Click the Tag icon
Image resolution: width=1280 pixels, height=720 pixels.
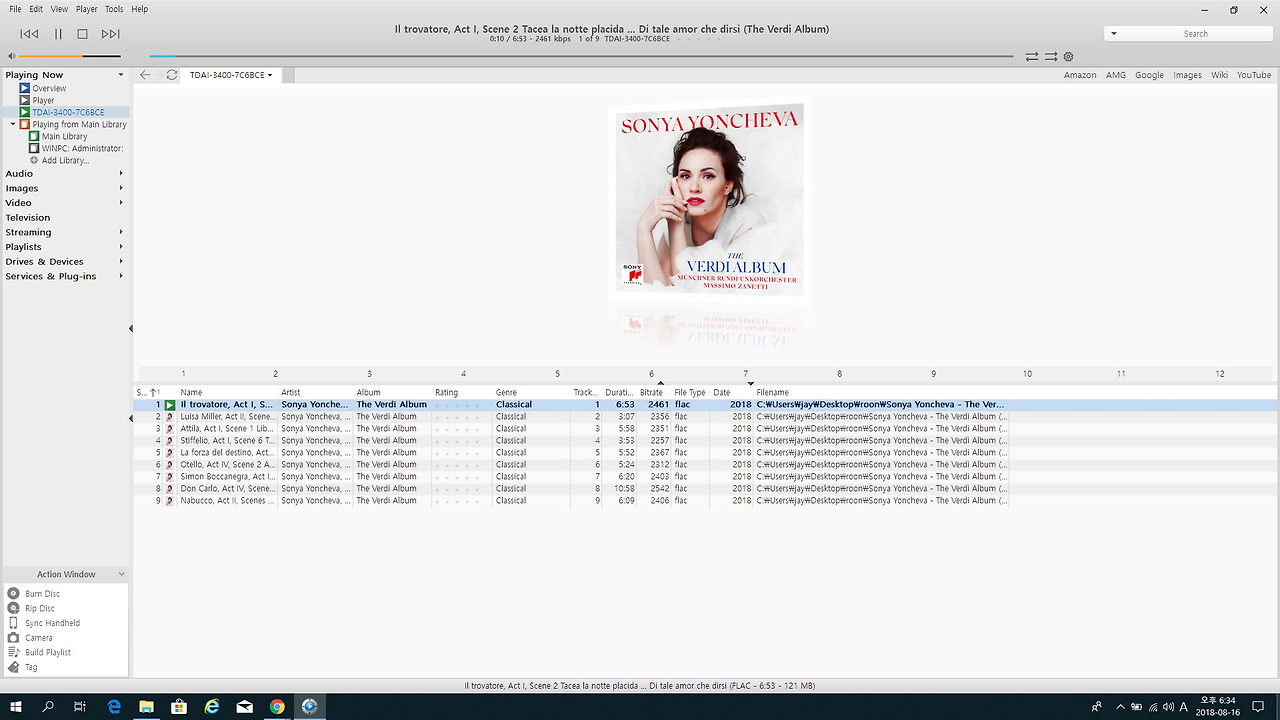pyautogui.click(x=13, y=667)
